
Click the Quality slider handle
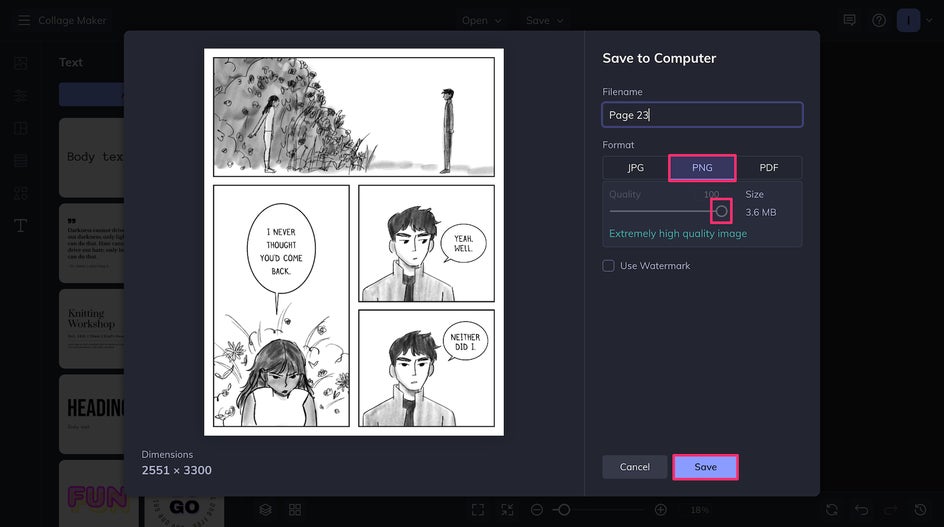click(721, 211)
